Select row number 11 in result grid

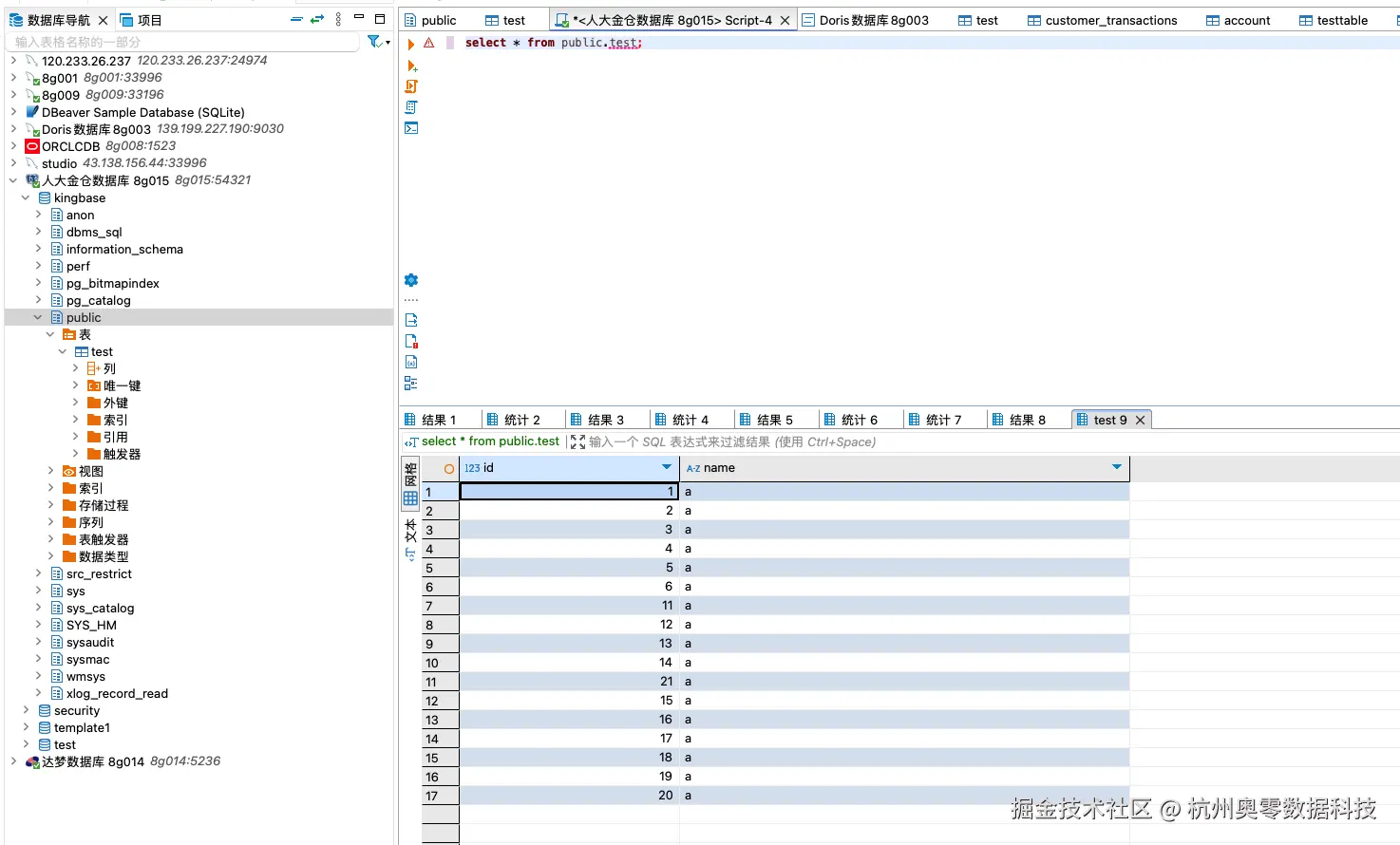pos(441,682)
